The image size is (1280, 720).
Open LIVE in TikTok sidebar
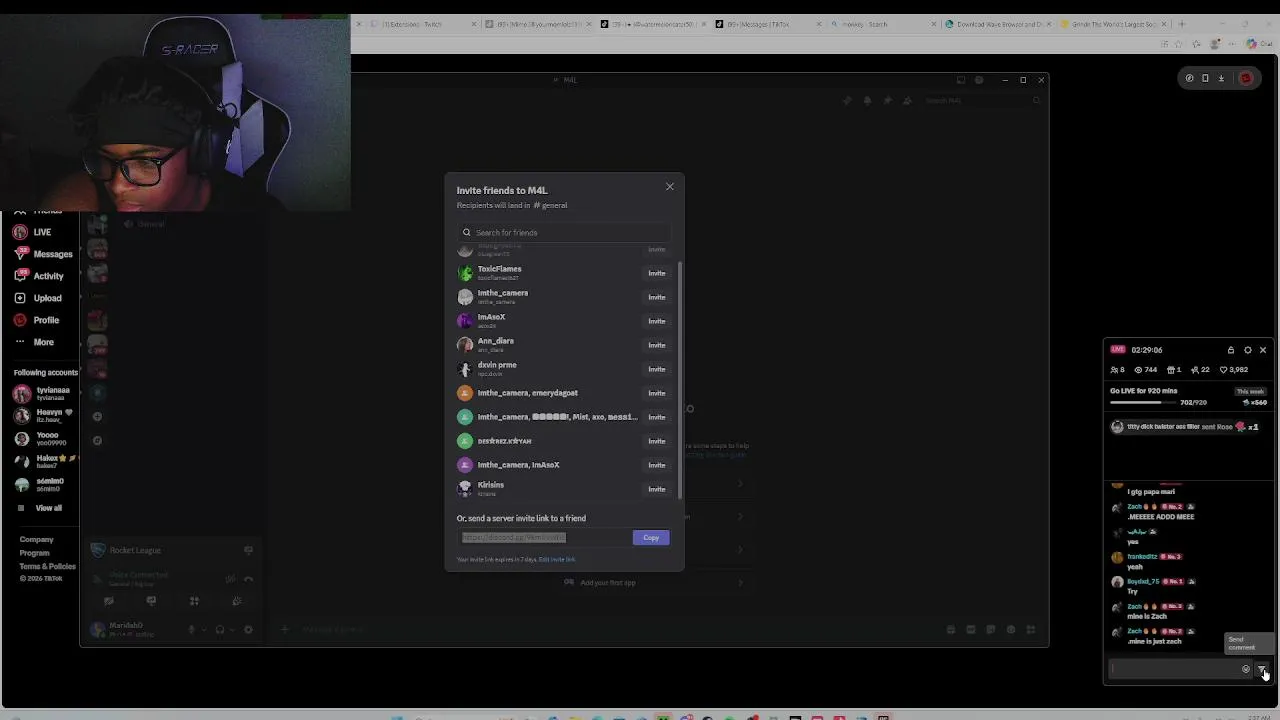(x=32, y=232)
